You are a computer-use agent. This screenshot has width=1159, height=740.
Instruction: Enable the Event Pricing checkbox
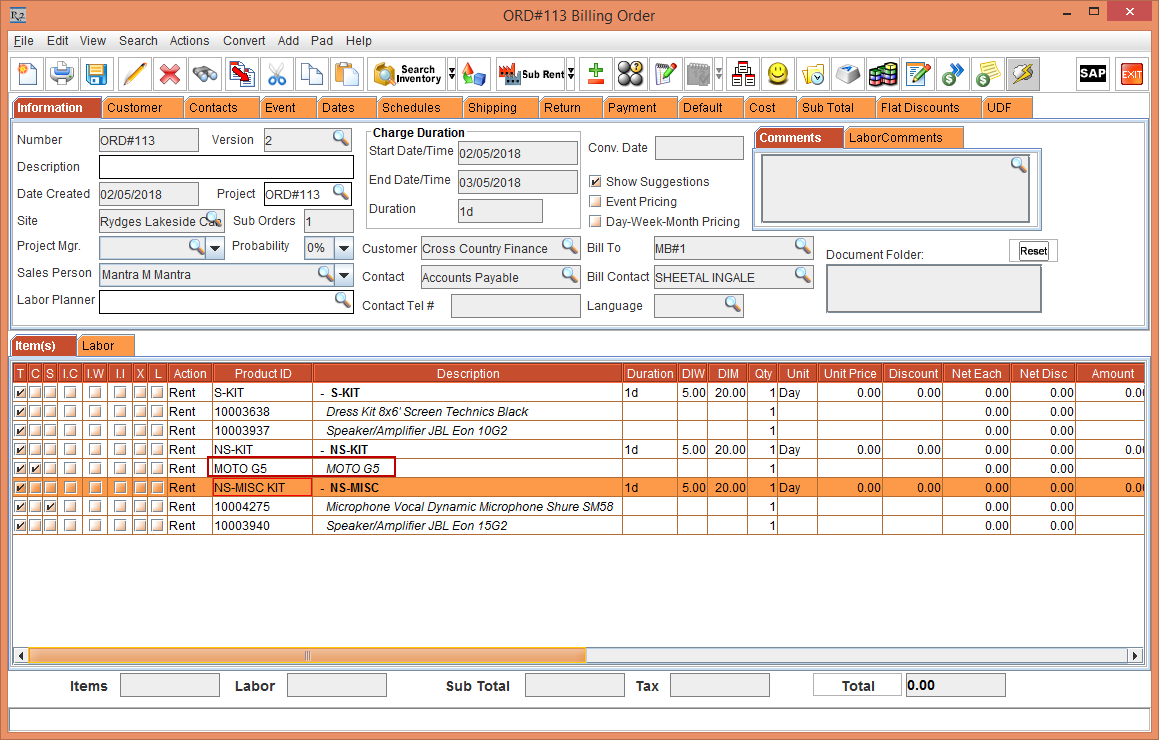pyautogui.click(x=595, y=202)
